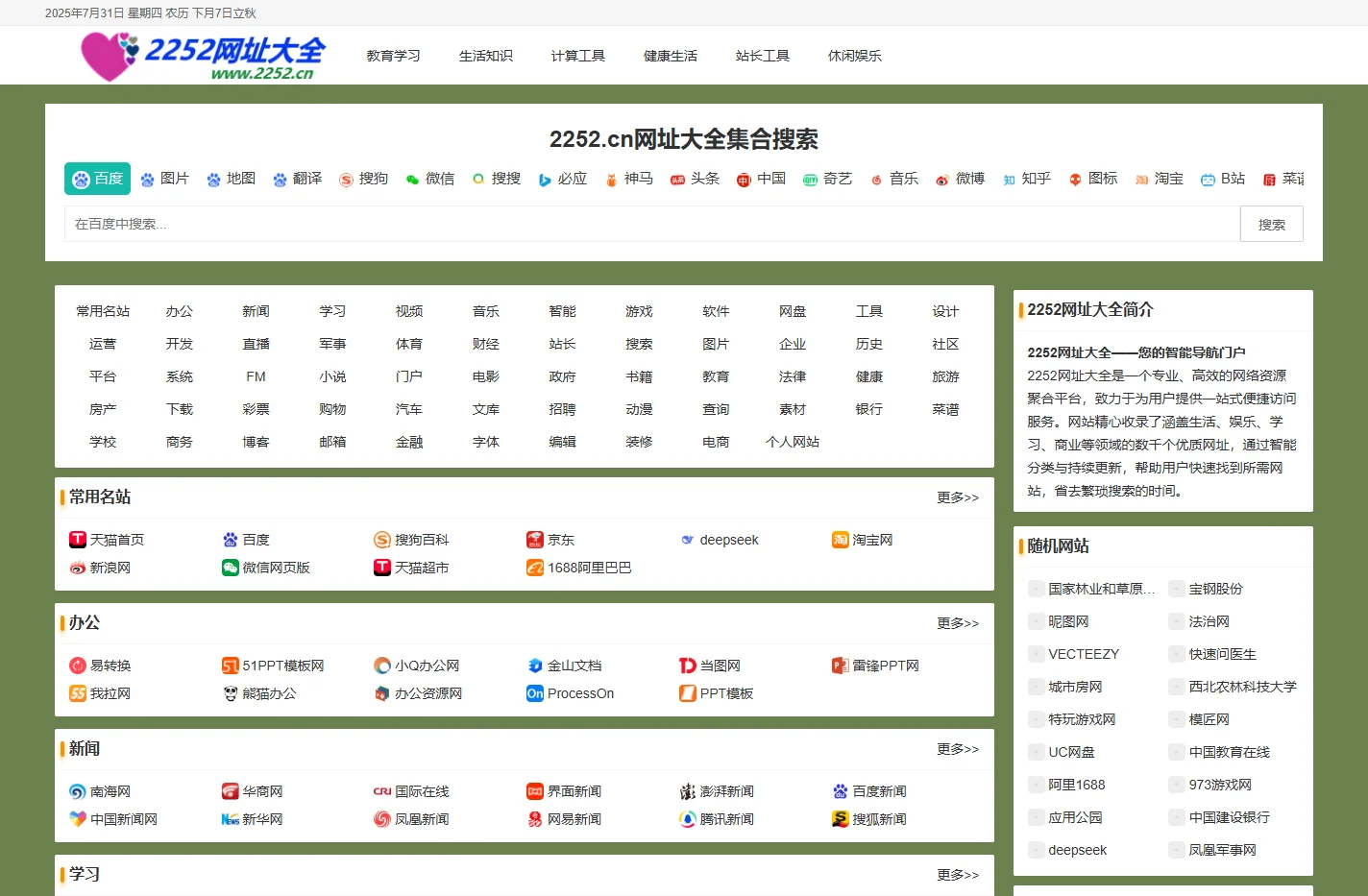Open the 游戏 category link

click(x=639, y=311)
